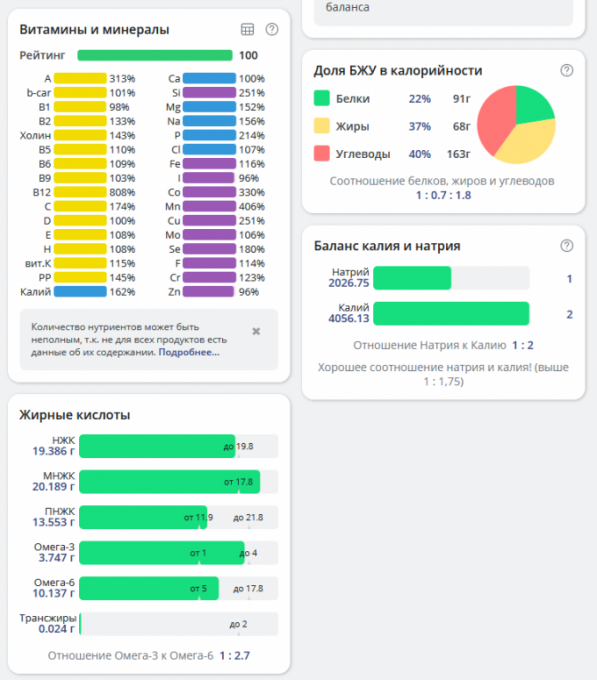Click help icon for Баланс калия и натрия

point(567,245)
